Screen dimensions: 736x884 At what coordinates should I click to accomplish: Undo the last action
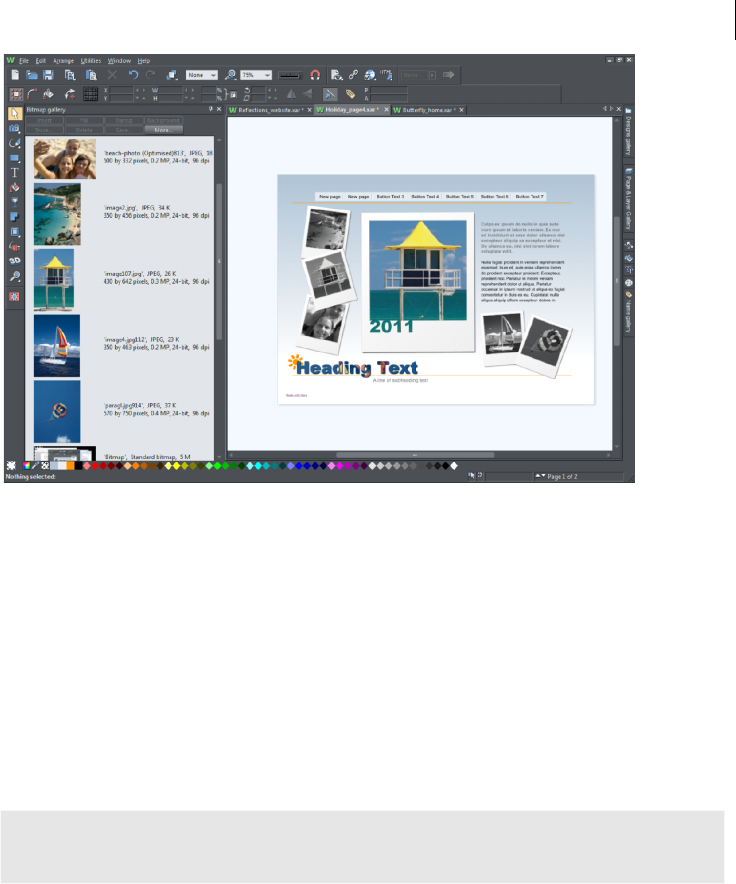coord(133,75)
